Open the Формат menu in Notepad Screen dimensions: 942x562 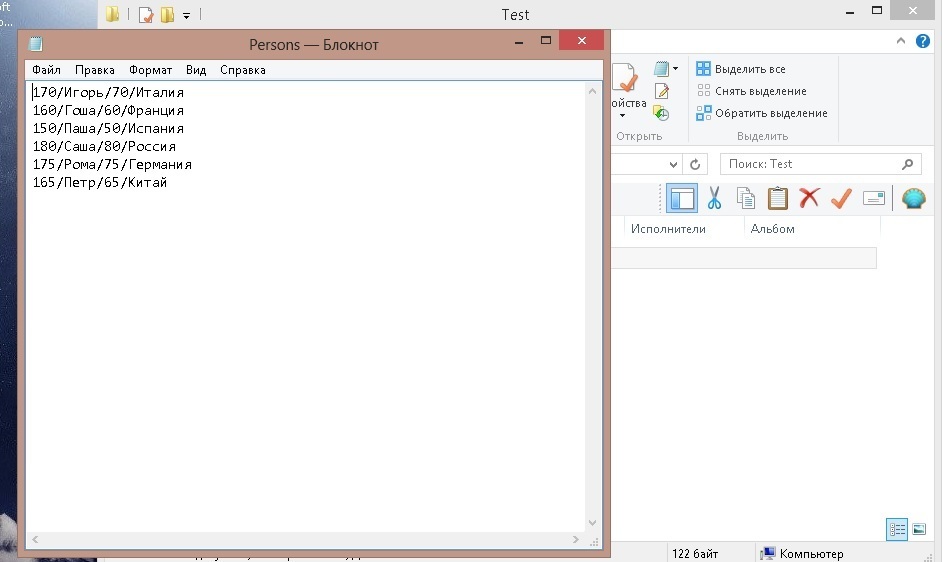pos(150,70)
